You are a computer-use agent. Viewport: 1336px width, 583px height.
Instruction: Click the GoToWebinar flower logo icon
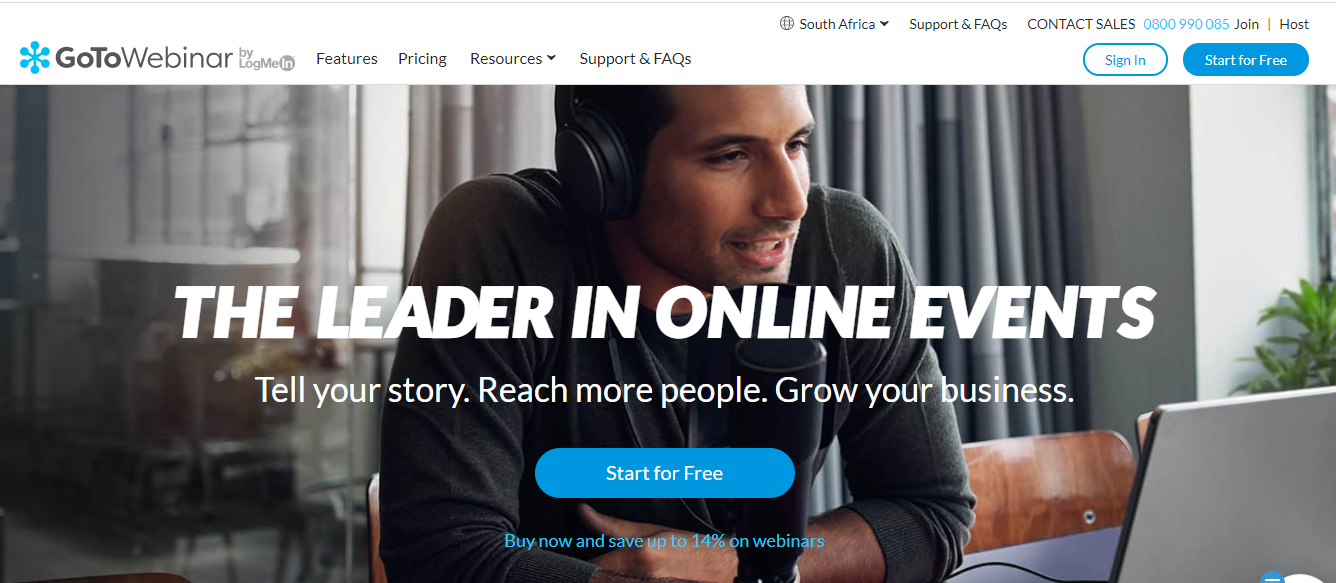click(35, 58)
